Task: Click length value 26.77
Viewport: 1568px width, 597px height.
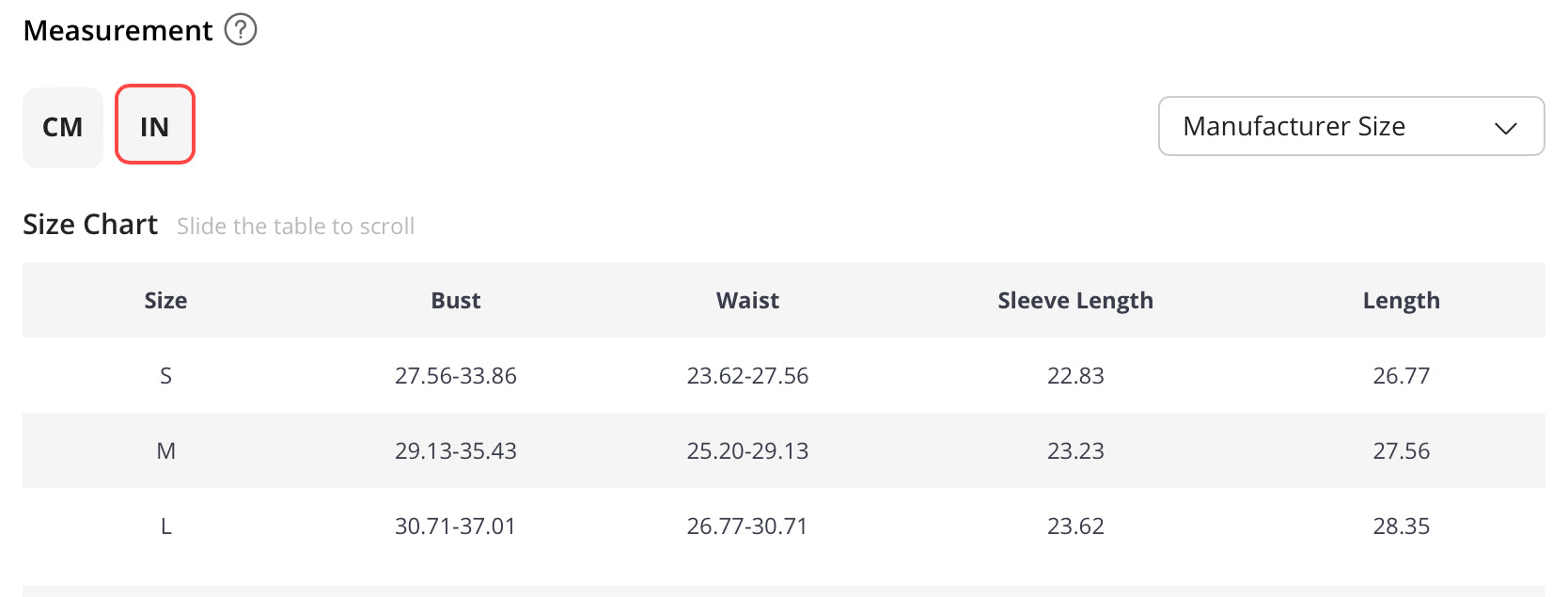Action: coord(1401,376)
